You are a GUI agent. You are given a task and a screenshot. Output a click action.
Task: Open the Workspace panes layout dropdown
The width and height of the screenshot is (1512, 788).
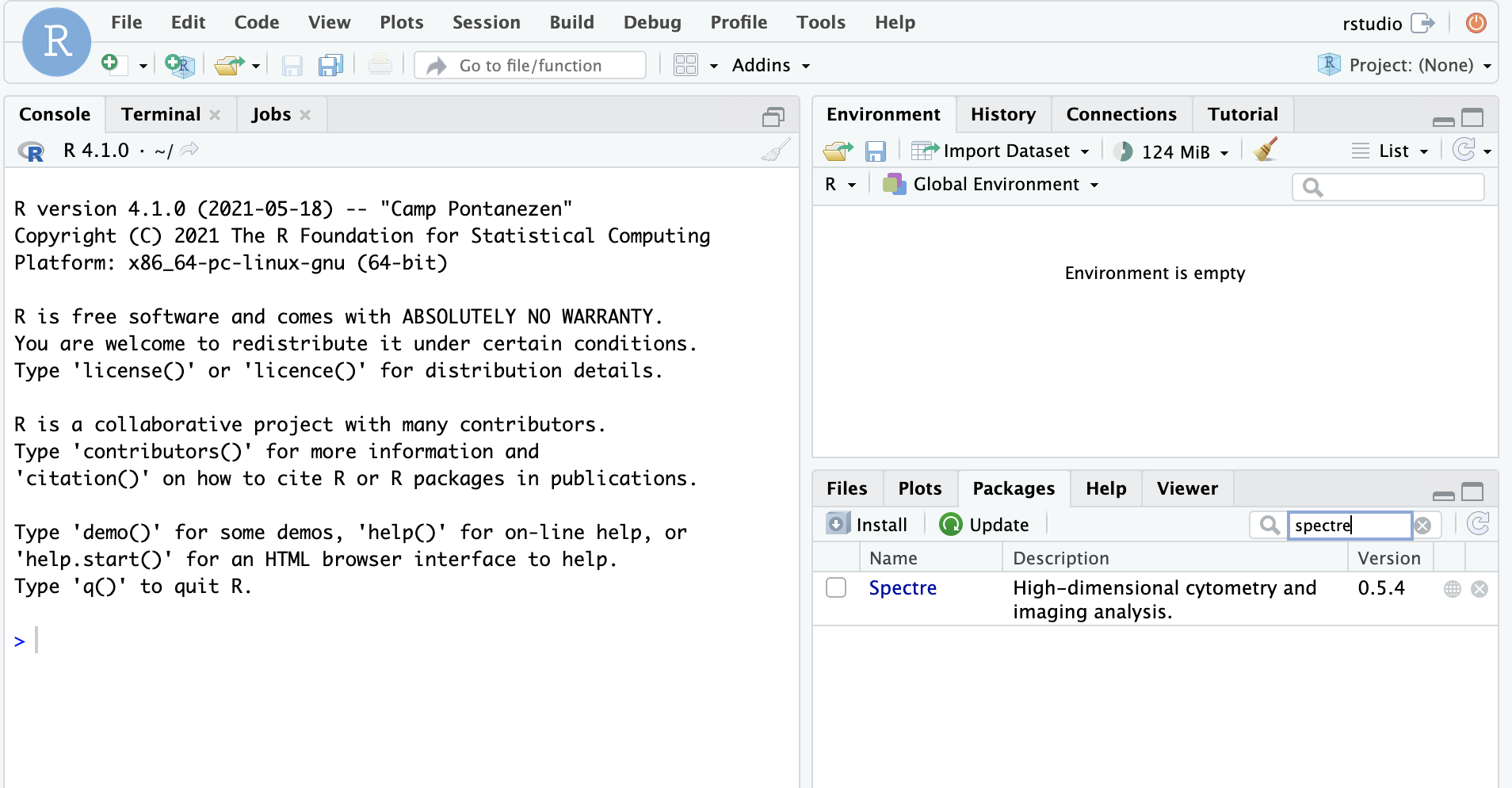695,65
